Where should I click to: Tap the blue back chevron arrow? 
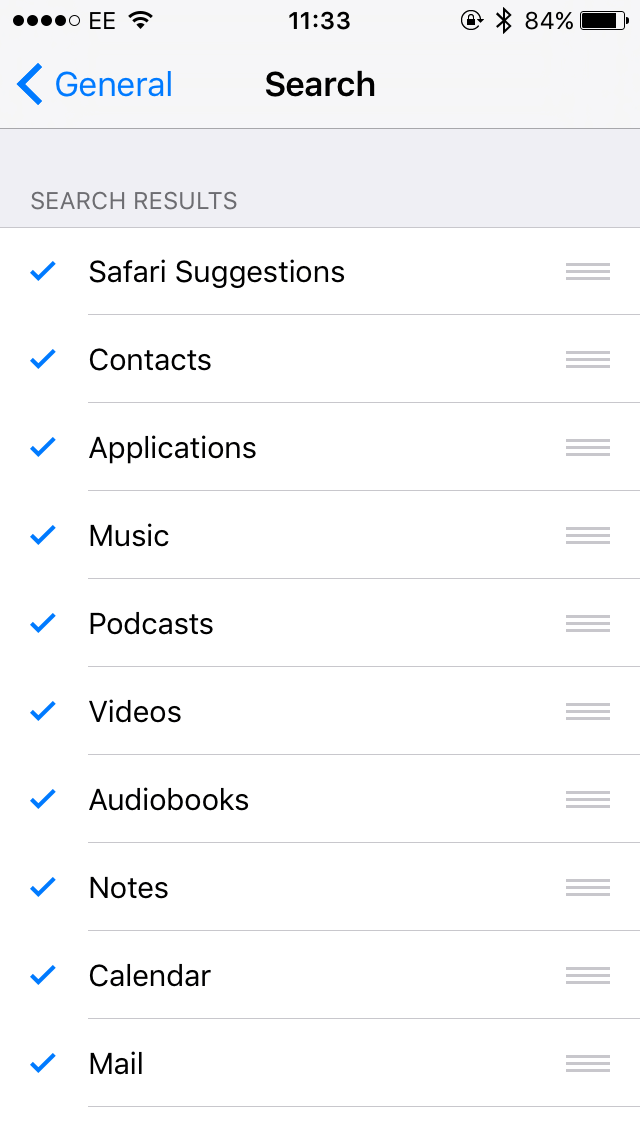click(x=30, y=84)
